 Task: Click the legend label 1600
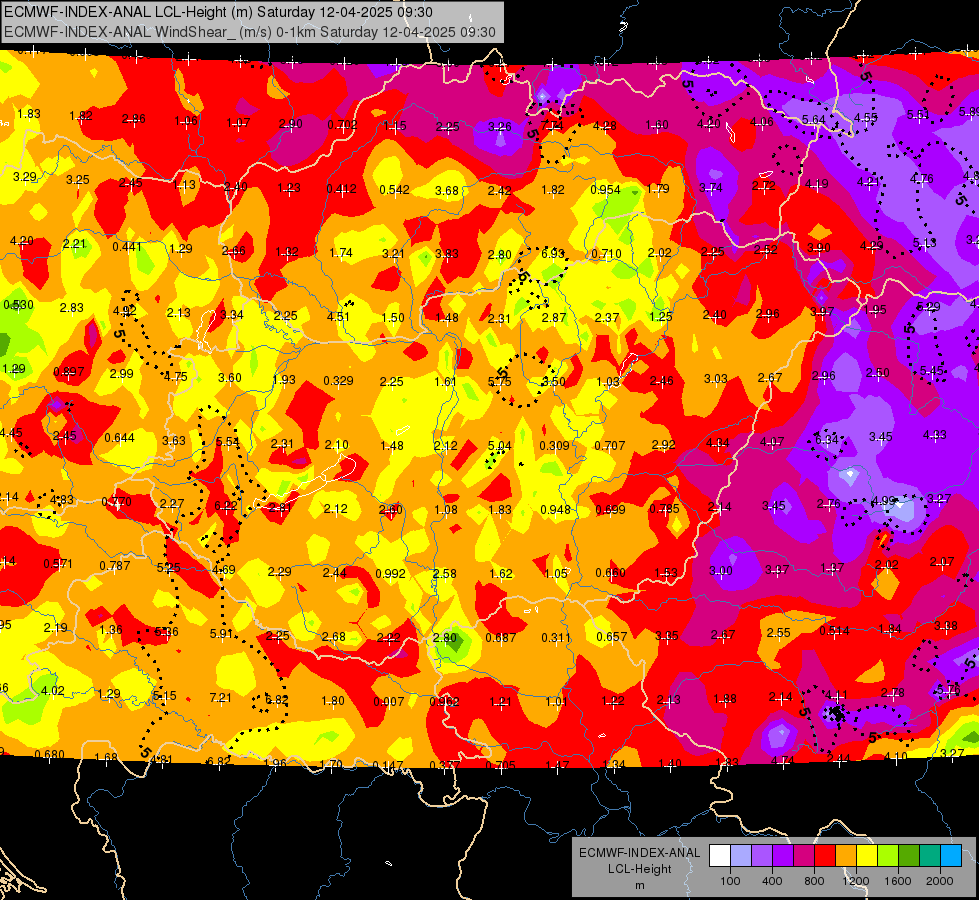(898, 881)
